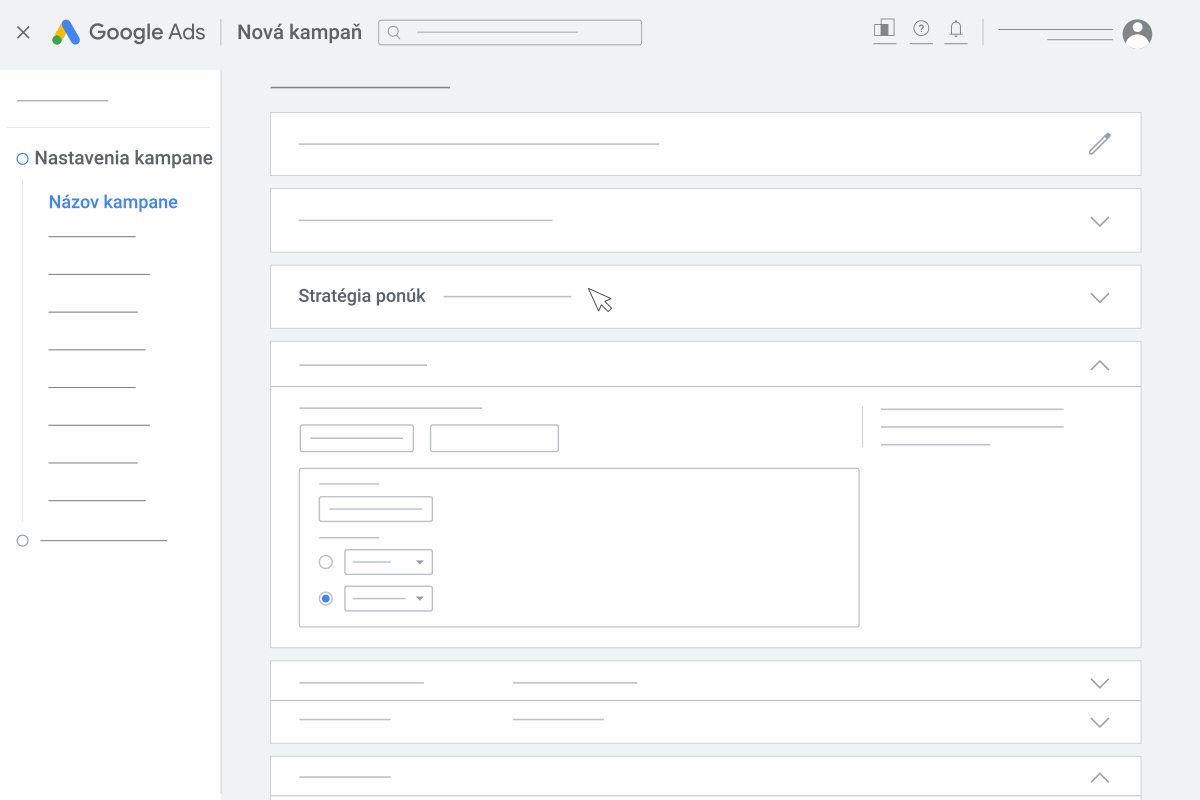Screen dimensions: 1200x800
Task: Select the unchecked radio button in budget box
Action: pyautogui.click(x=326, y=562)
